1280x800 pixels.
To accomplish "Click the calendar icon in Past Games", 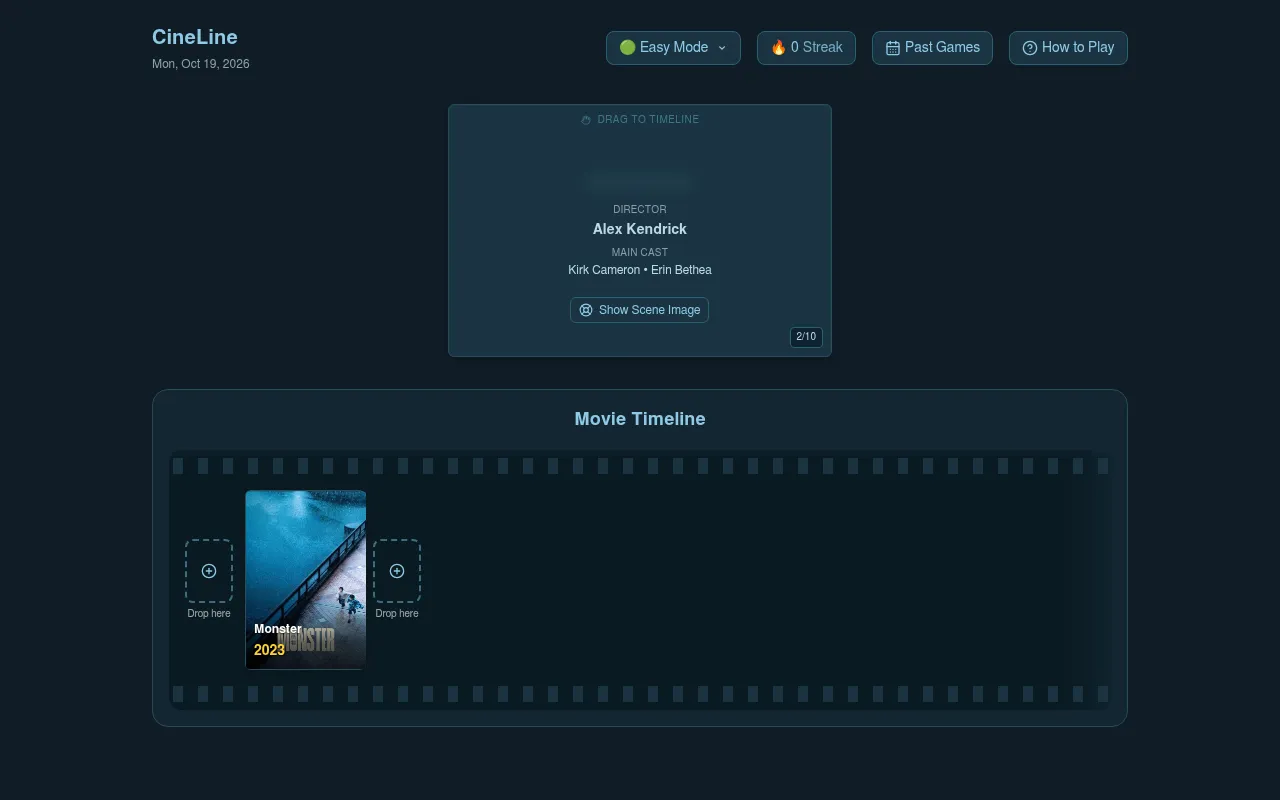I will coord(893,48).
